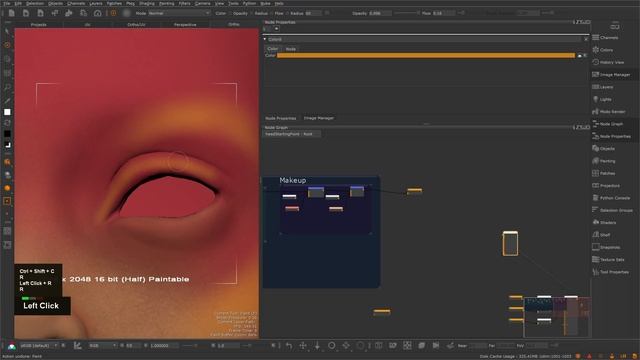Click the black background color swatch
This screenshot has height=360, width=640.
pyautogui.click(x=7, y=133)
